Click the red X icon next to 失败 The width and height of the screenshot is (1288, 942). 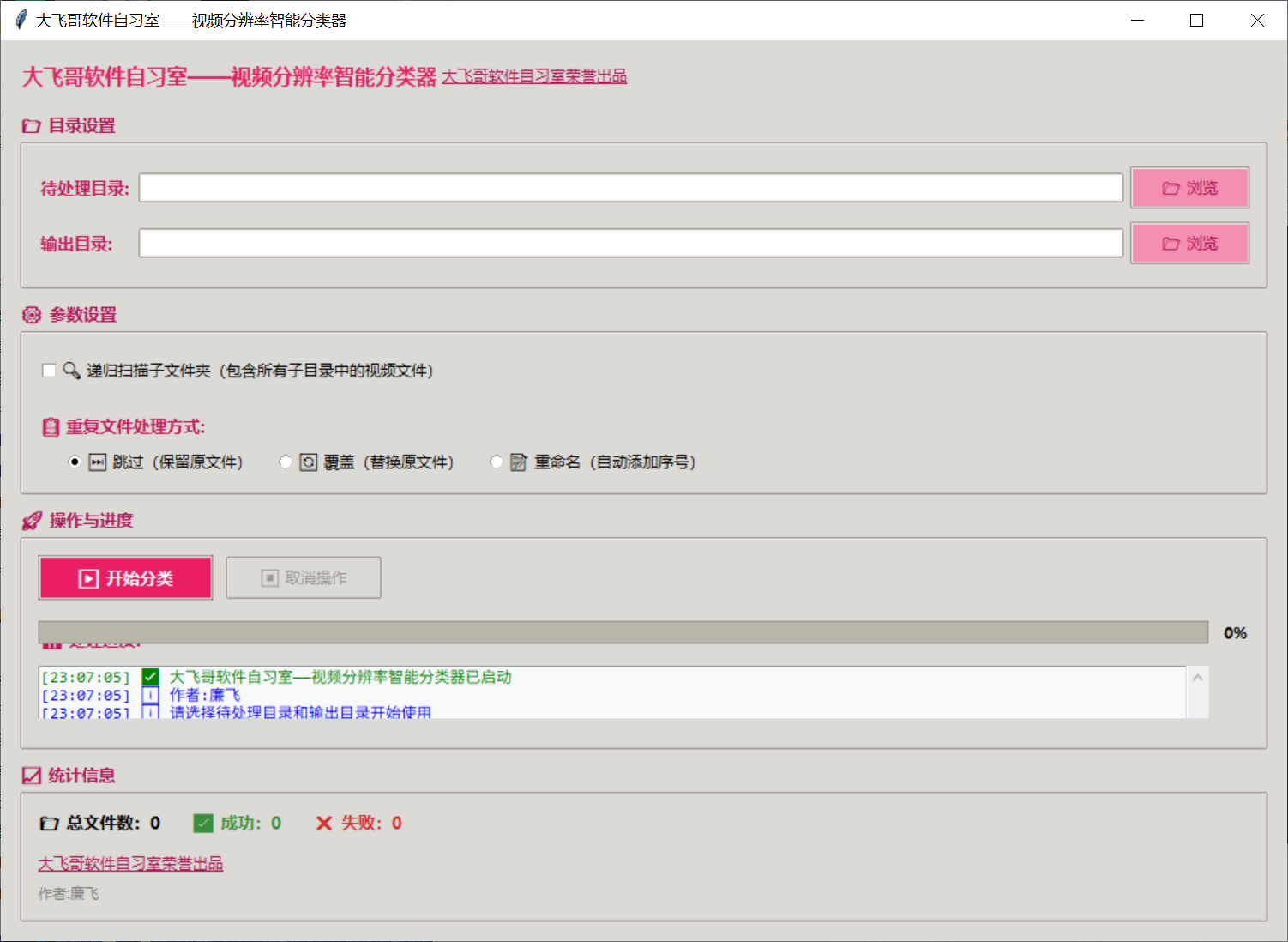click(323, 823)
